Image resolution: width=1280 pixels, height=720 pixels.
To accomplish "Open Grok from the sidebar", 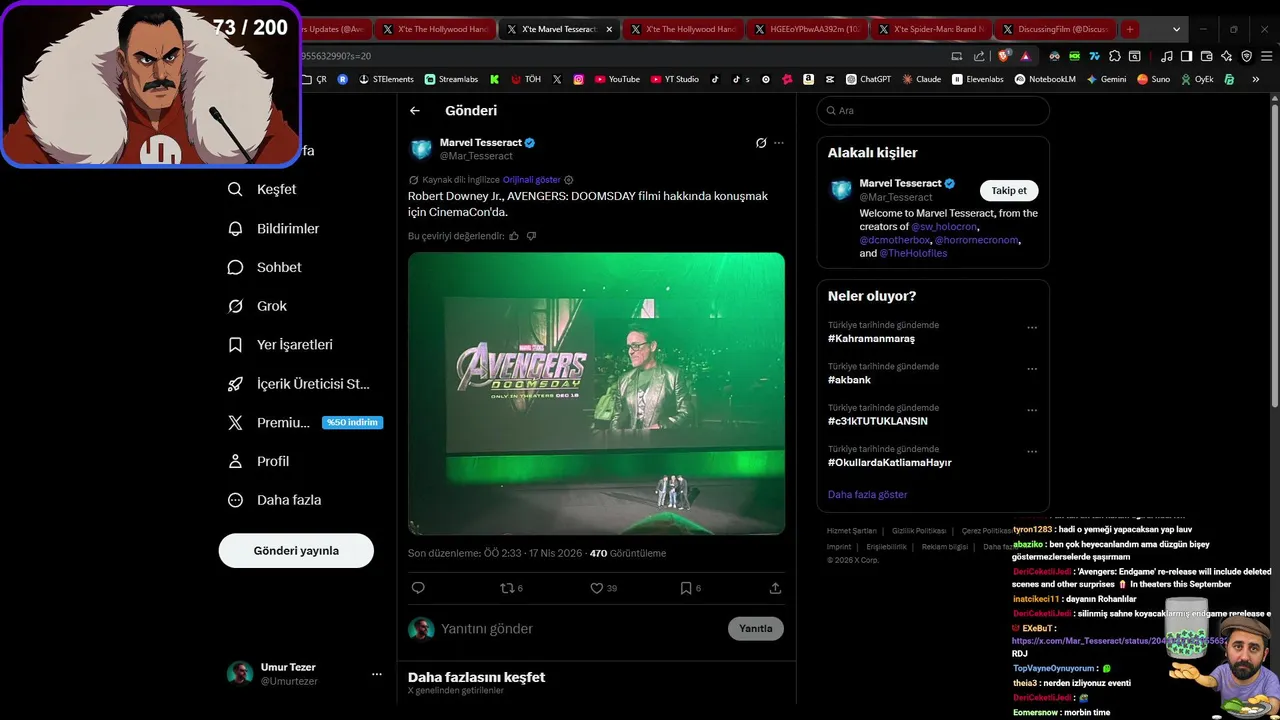I will pyautogui.click(x=257, y=306).
